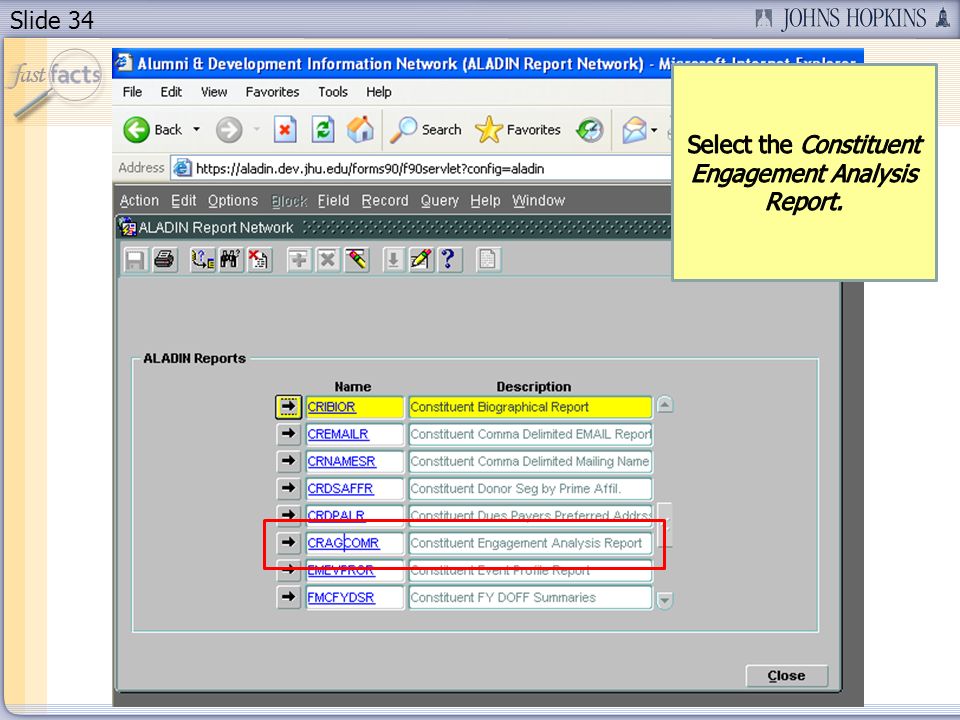Open the View menu

coord(214,92)
